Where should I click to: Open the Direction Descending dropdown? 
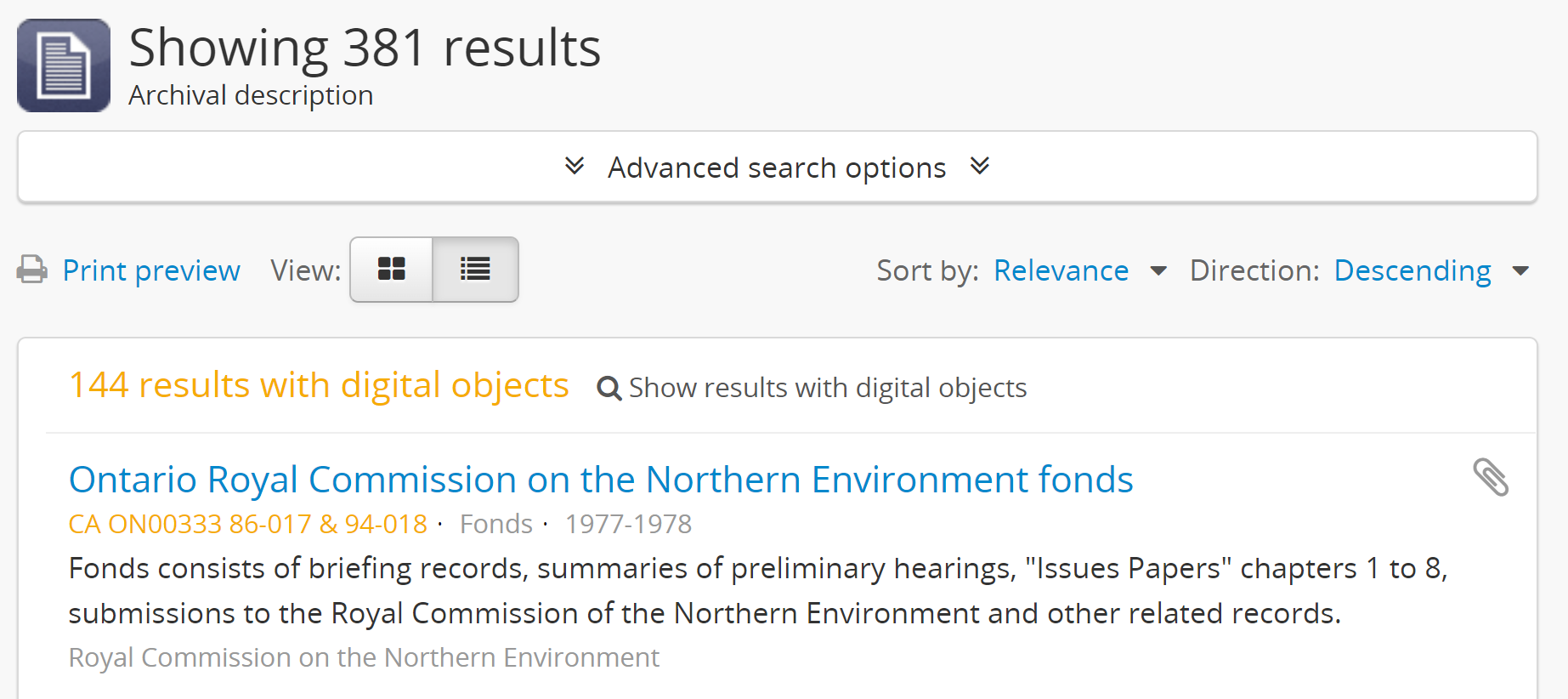(x=1412, y=270)
